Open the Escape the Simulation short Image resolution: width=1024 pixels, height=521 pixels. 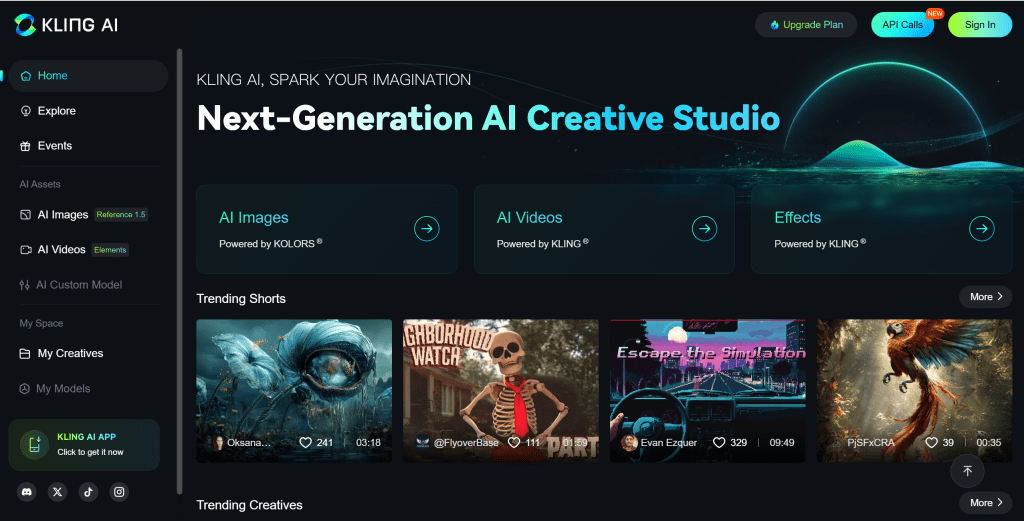coord(707,390)
